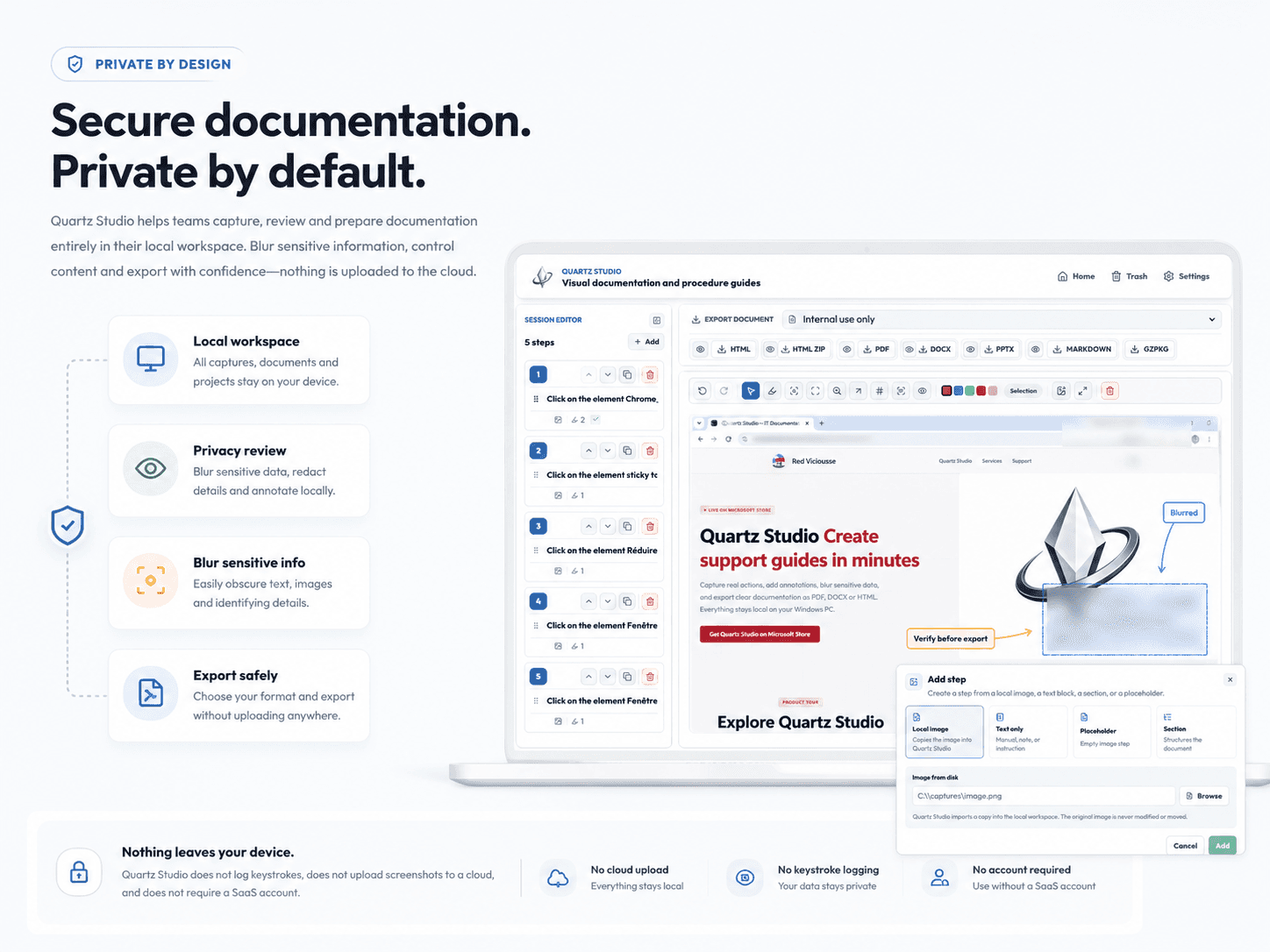Click Browse to pick image from disk
The width and height of the screenshot is (1270, 952).
pos(1203,796)
